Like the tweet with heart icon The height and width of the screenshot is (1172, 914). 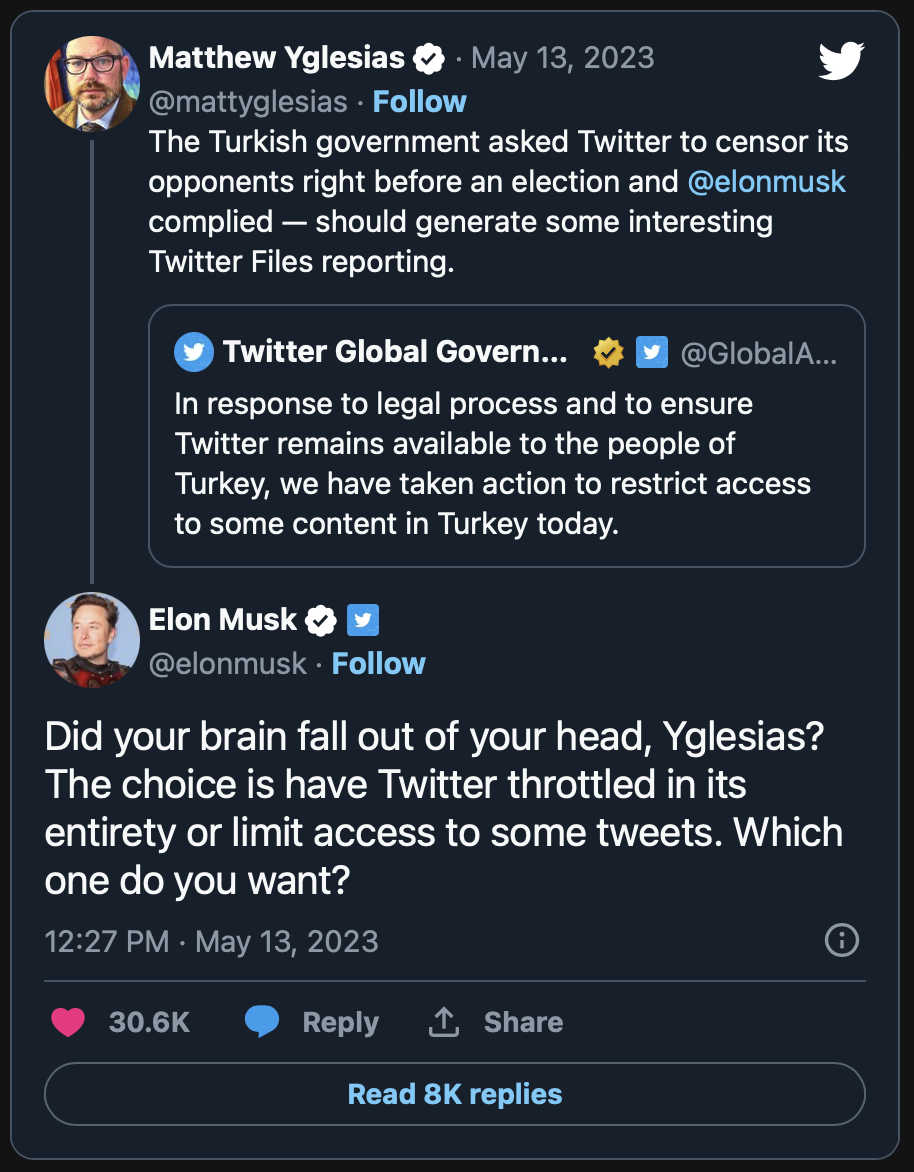click(x=68, y=1021)
